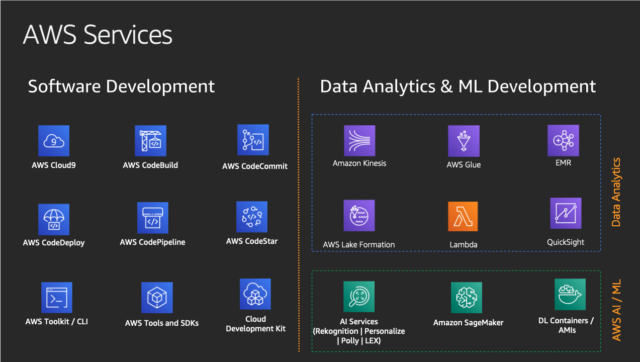Viewport: 640px width, 362px height.
Task: Select the EMR icon
Action: click(563, 140)
